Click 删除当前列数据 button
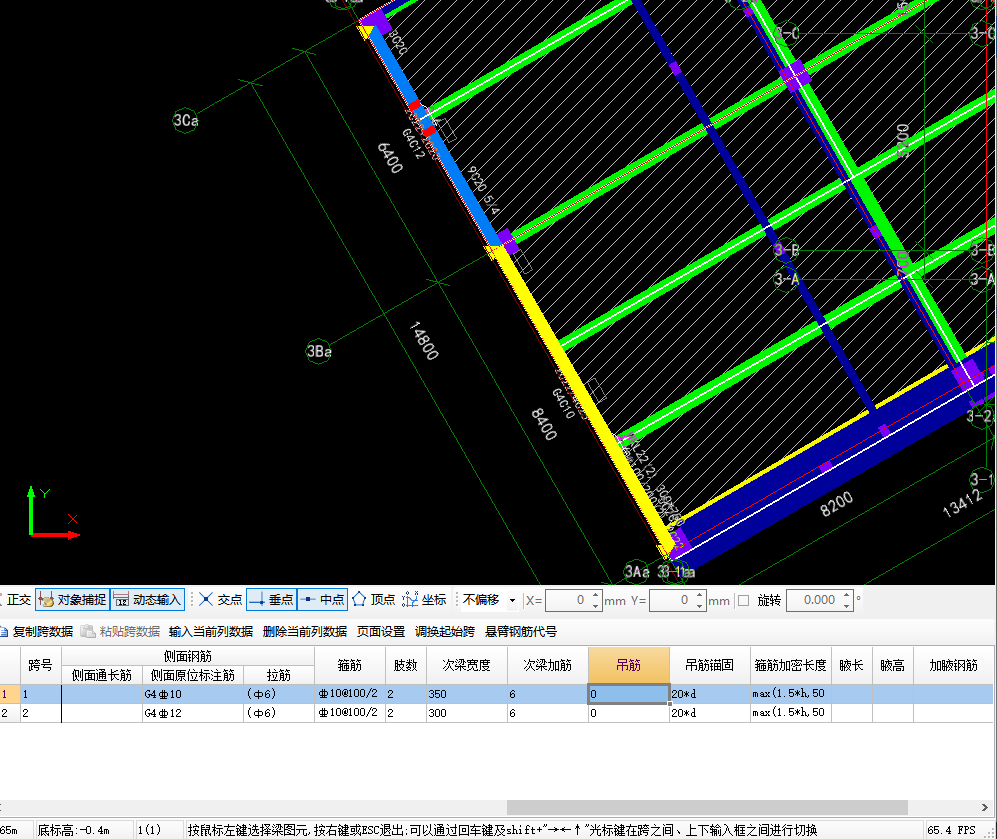The height and width of the screenshot is (839, 997). point(305,631)
